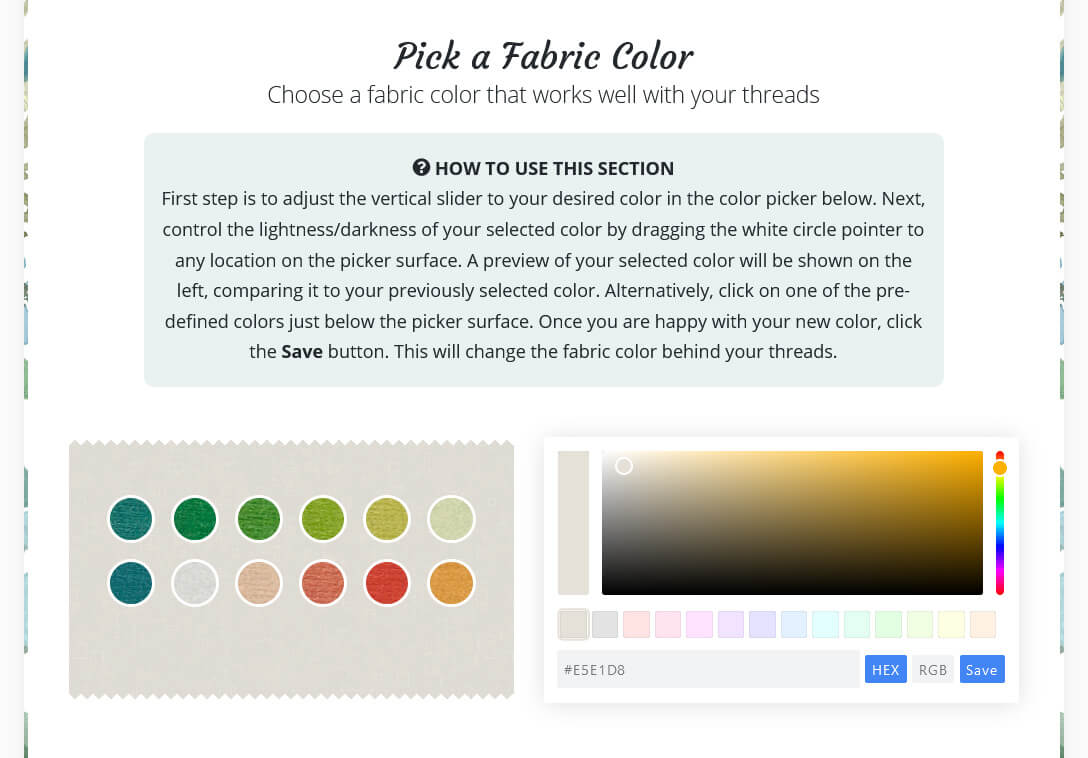Switch color format to RGB
The height and width of the screenshot is (758, 1088).
click(933, 669)
